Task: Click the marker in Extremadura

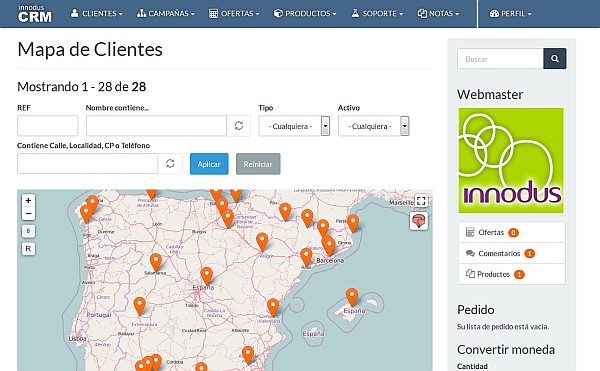Action: (140, 306)
